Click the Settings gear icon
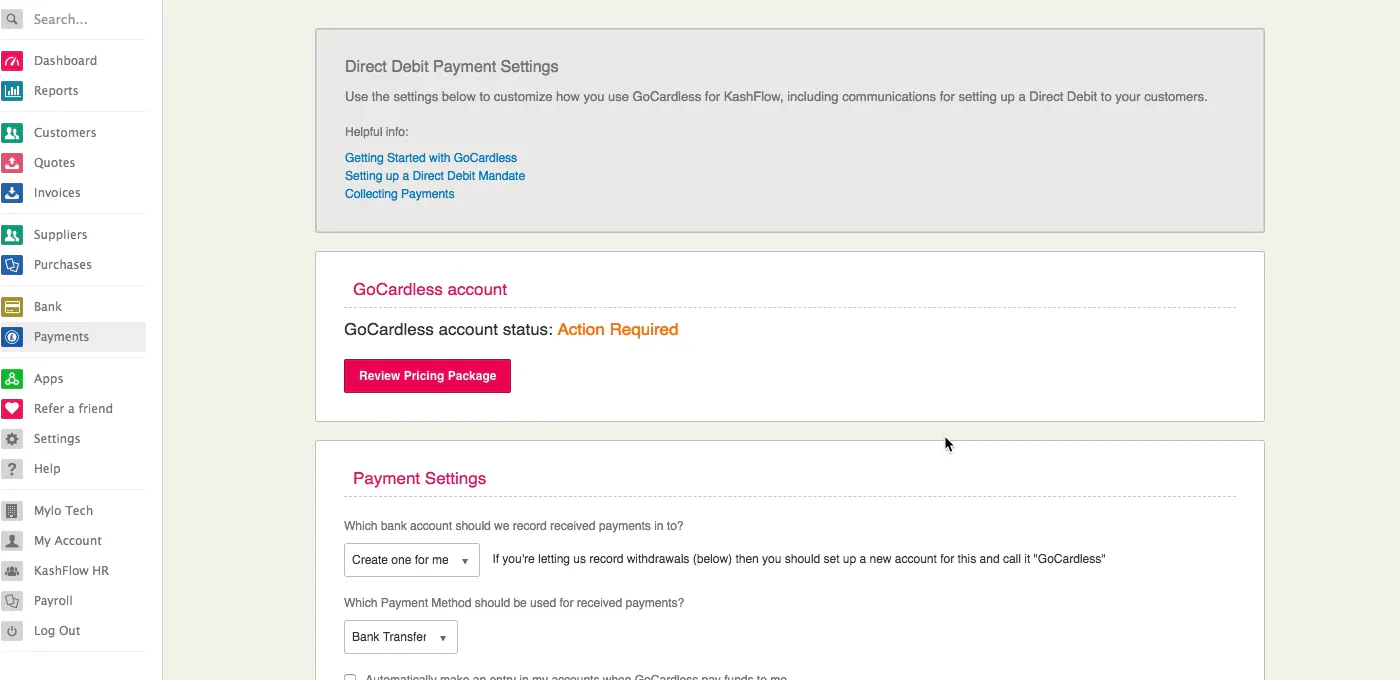Screen dimensions: 1400x680 12,439
